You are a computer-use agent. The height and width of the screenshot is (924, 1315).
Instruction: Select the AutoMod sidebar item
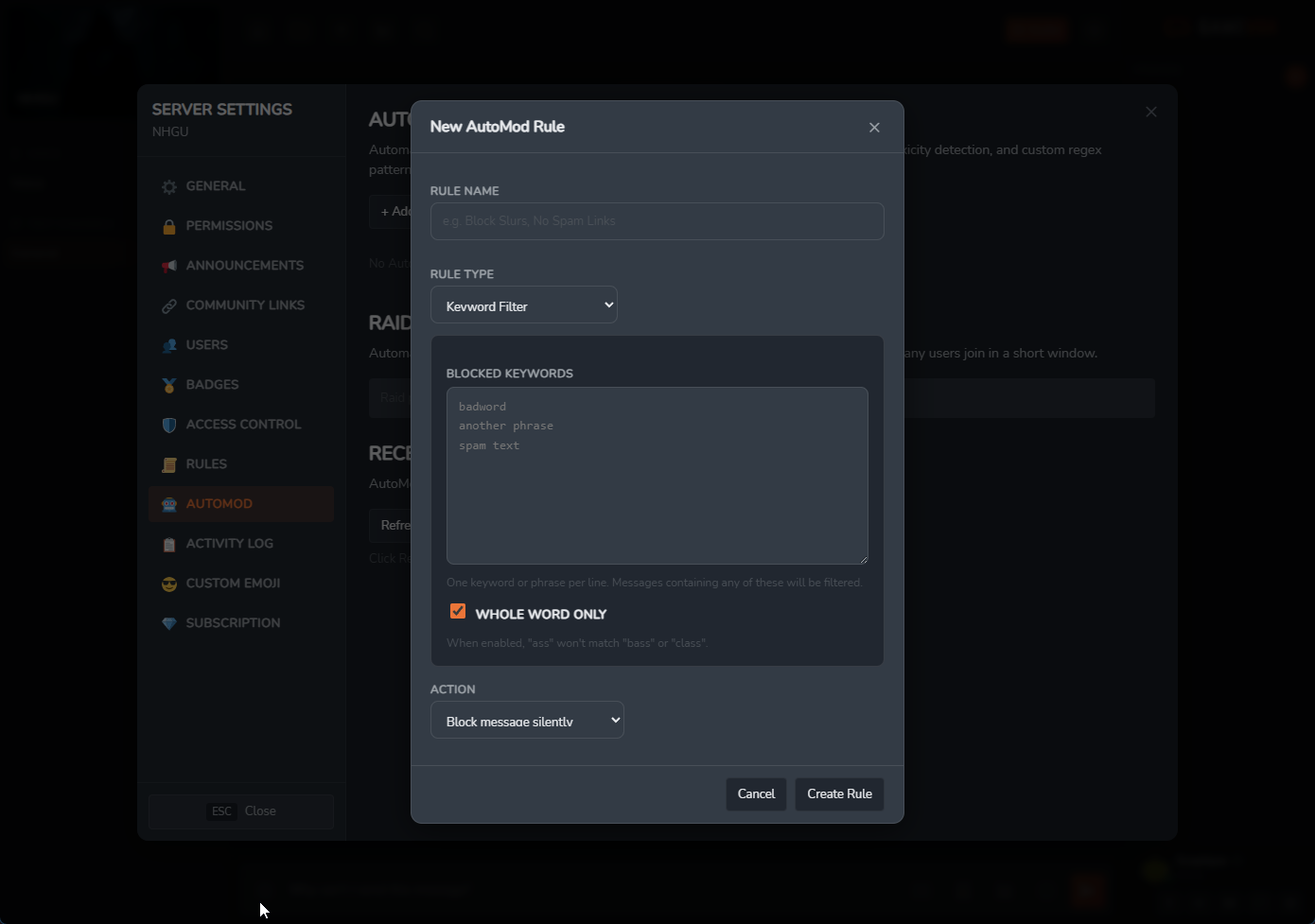pos(219,504)
